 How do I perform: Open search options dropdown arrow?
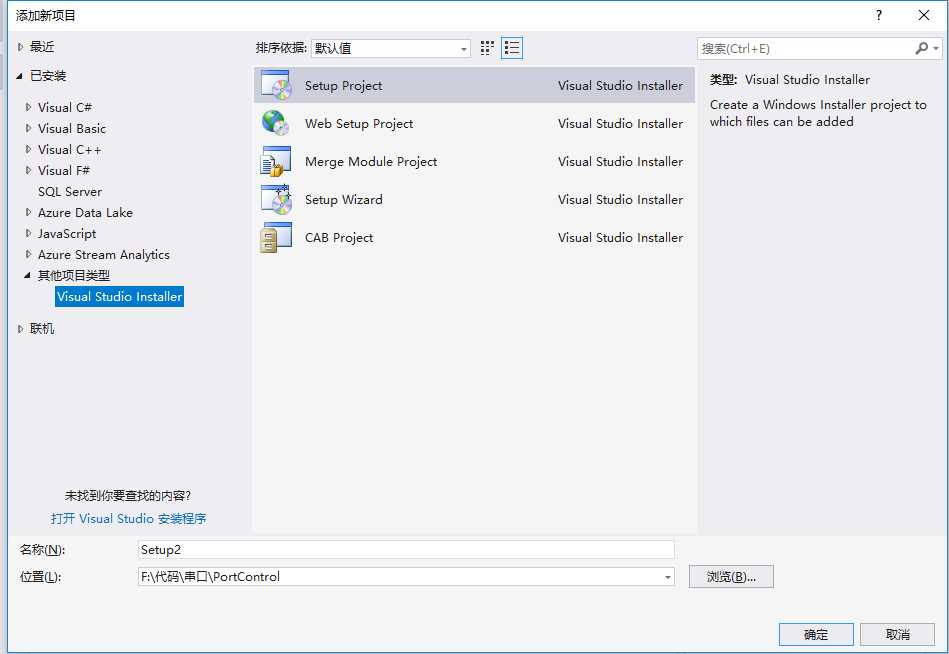click(x=936, y=48)
